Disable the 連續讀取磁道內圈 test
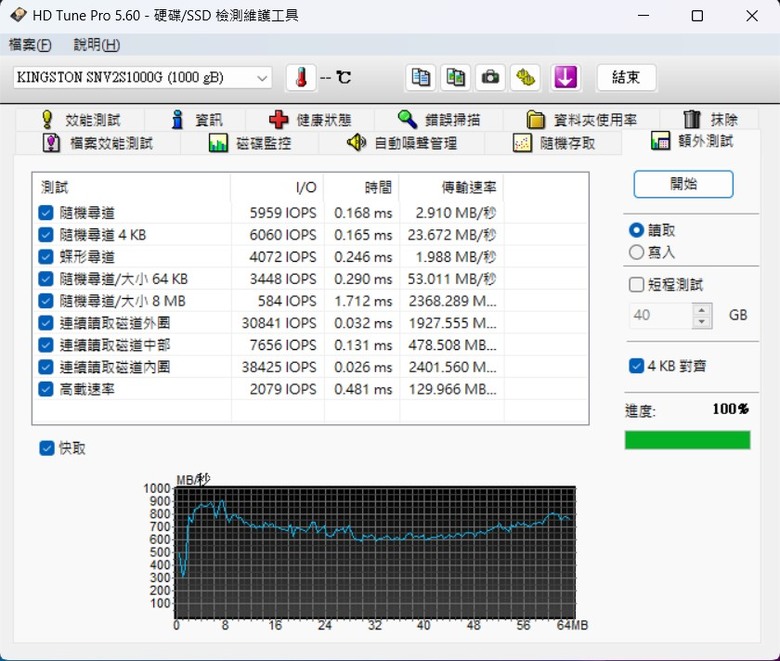The height and width of the screenshot is (661, 780). point(46,367)
